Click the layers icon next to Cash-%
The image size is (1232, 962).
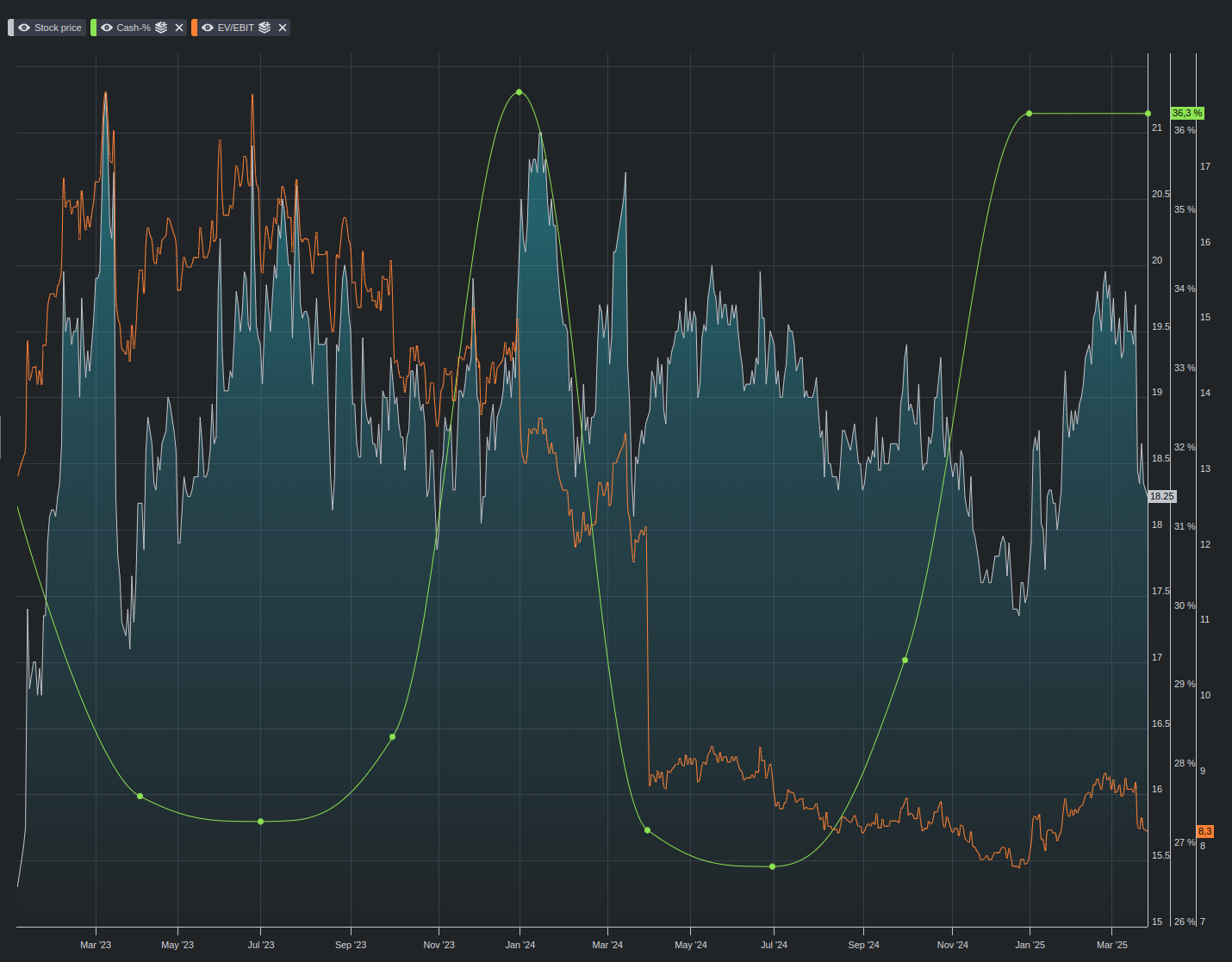(x=161, y=28)
